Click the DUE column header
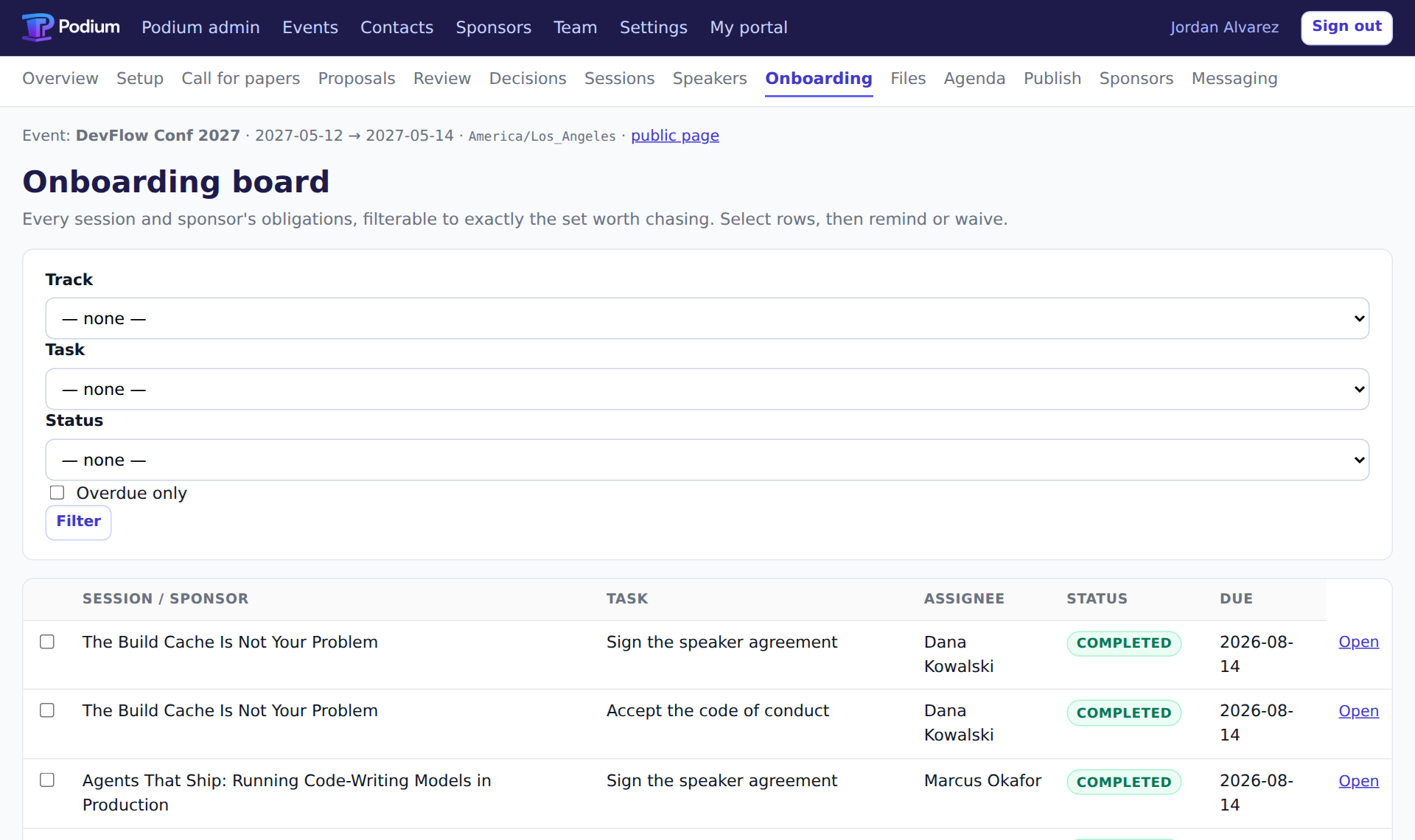This screenshot has width=1415, height=840. (x=1236, y=599)
